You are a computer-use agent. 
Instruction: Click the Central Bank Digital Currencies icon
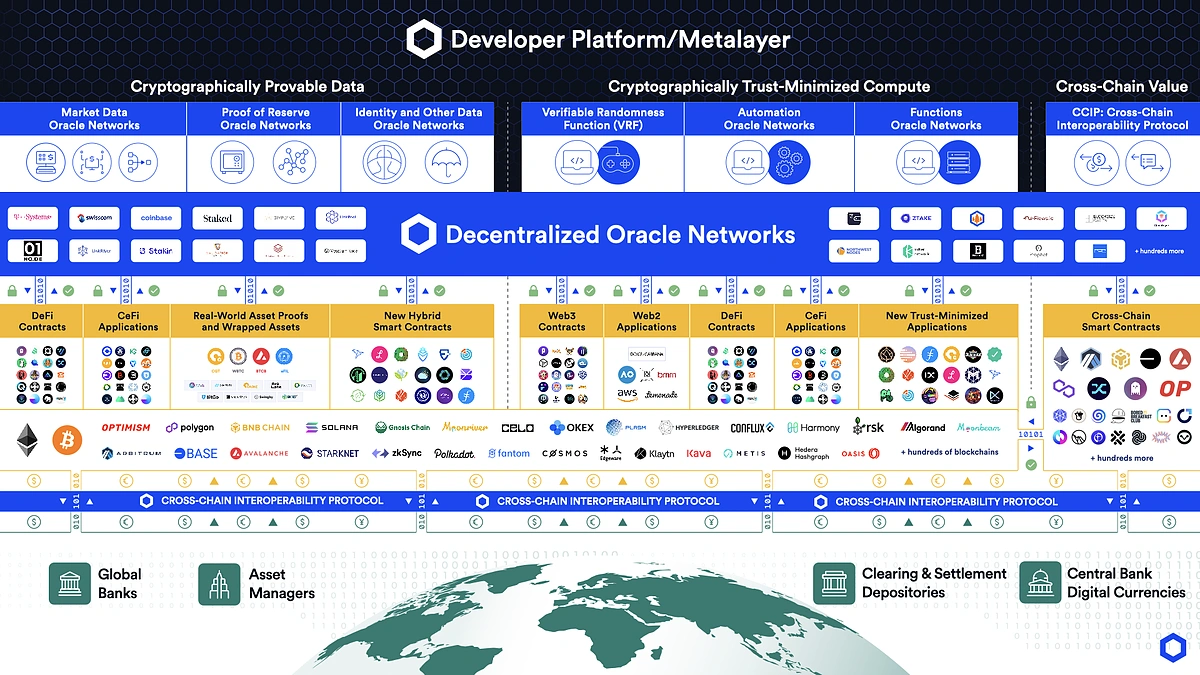point(1040,583)
